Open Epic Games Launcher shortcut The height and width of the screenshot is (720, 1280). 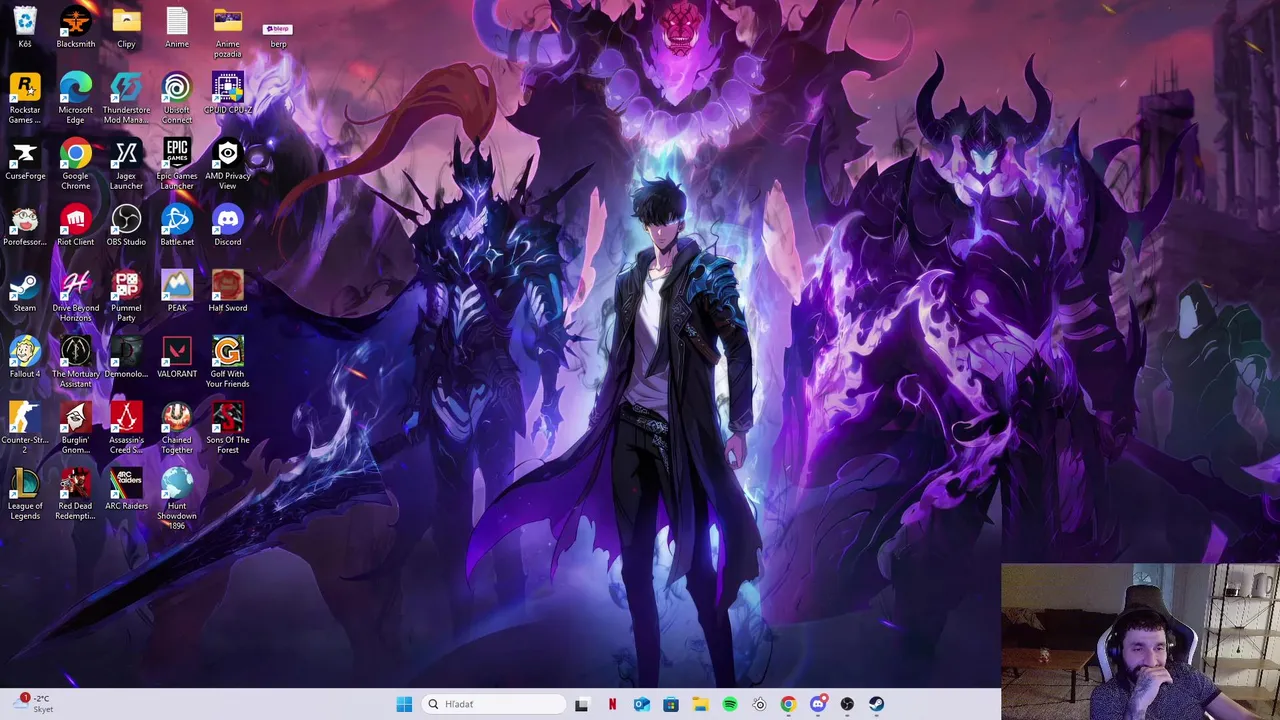(177, 164)
